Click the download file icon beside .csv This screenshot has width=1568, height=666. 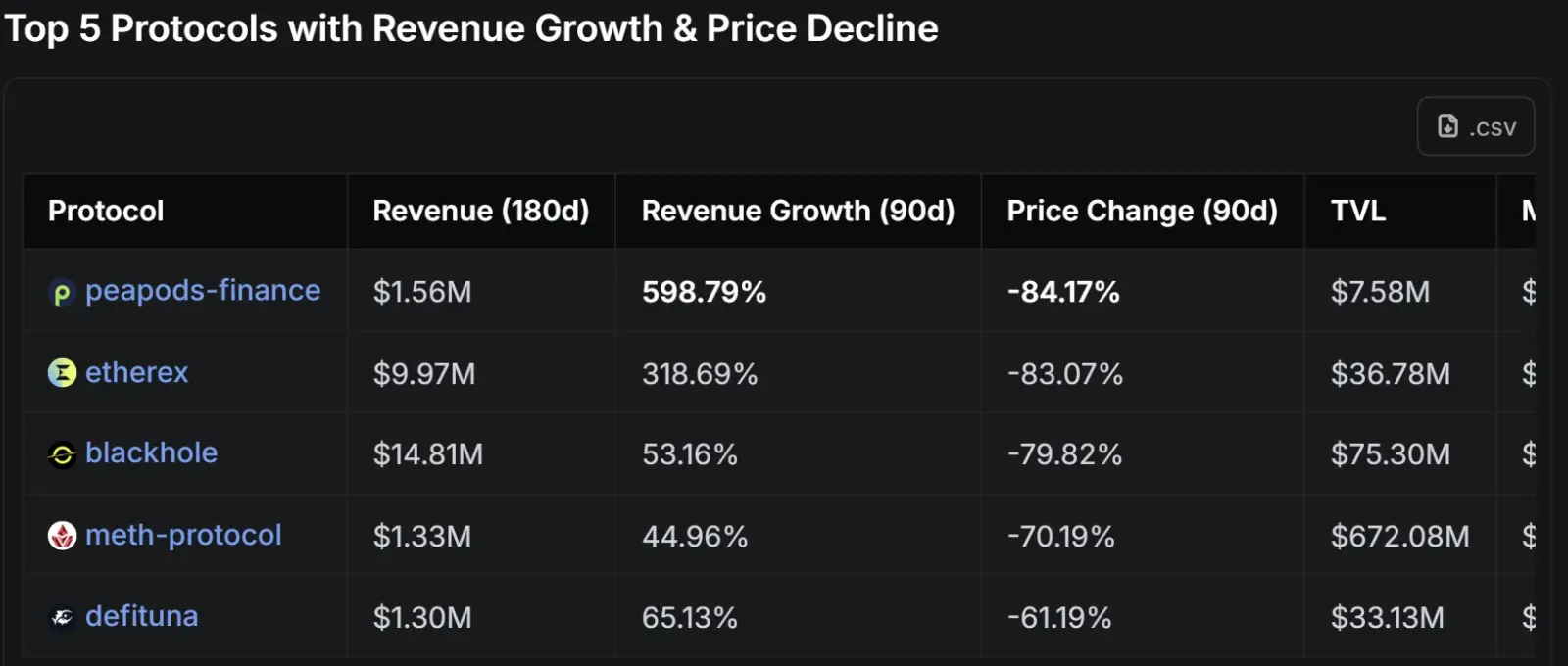(x=1447, y=126)
